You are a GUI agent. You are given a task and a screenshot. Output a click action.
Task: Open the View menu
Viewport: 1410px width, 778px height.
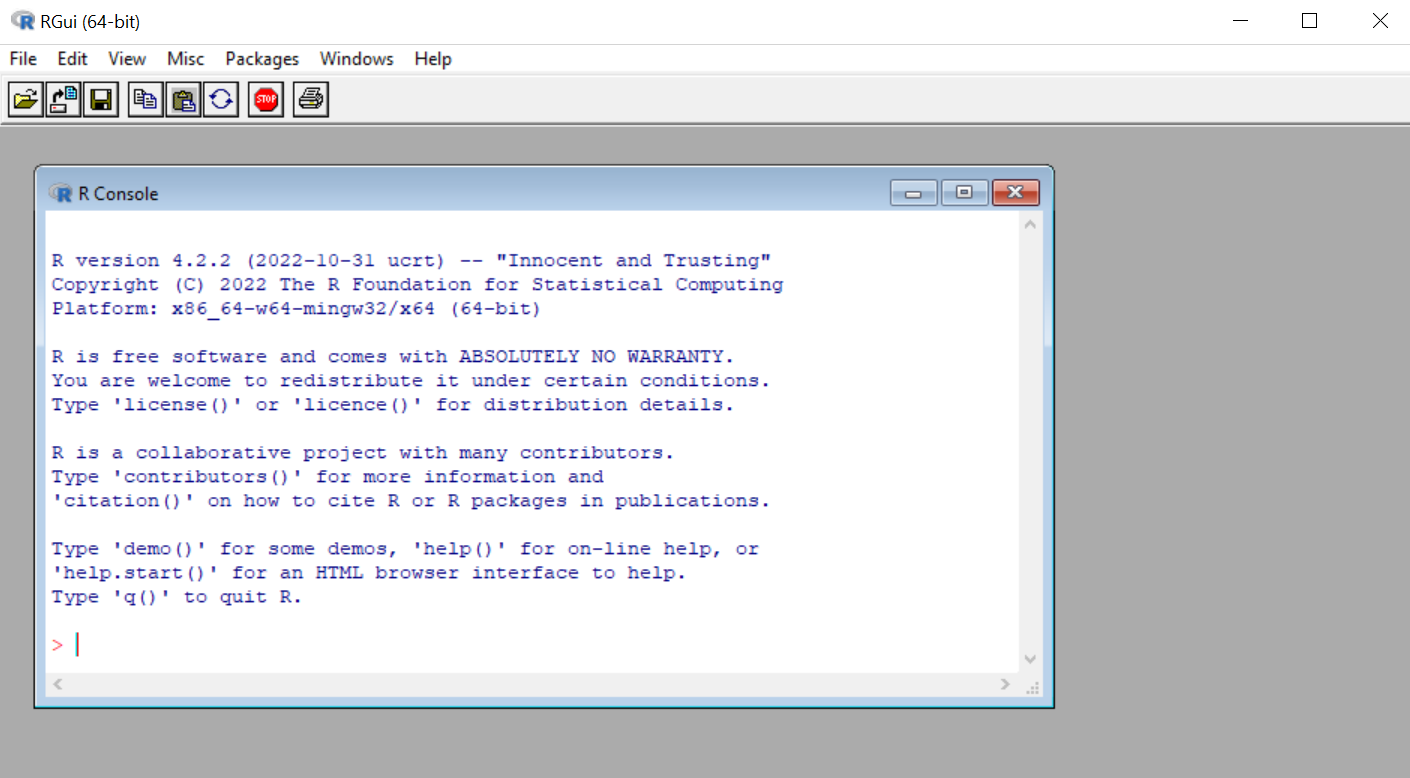coord(127,59)
